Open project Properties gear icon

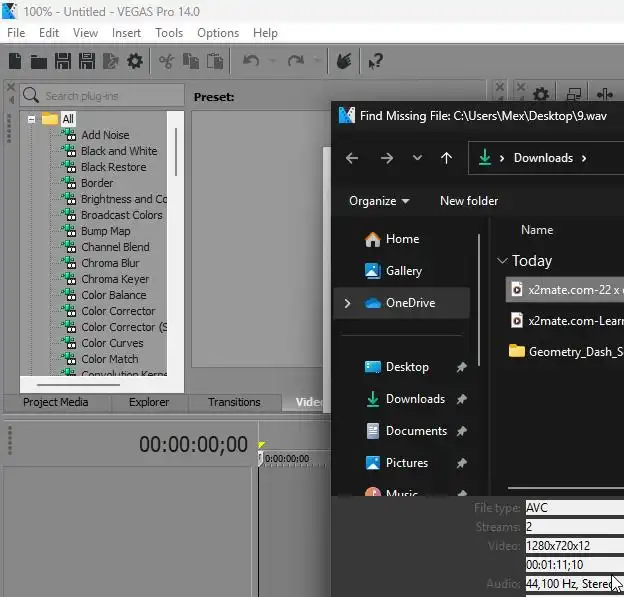[x=135, y=61]
